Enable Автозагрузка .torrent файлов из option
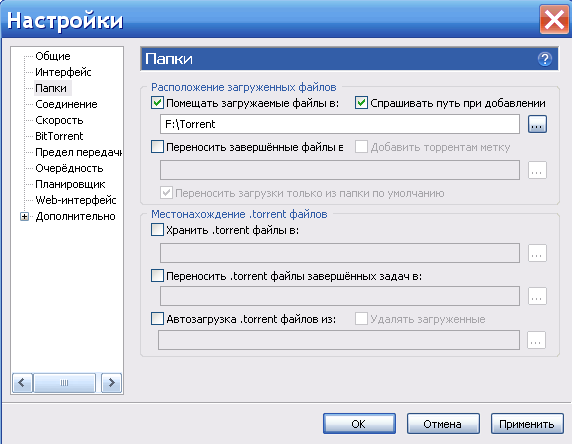Viewport: 572px width, 444px height. click(x=157, y=318)
